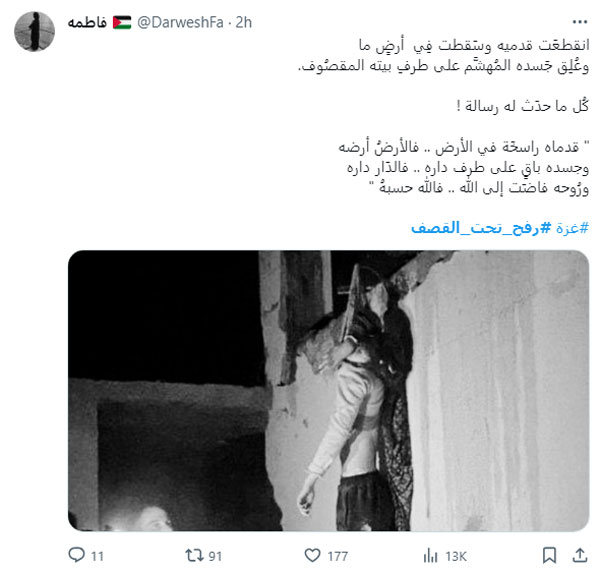Open the author display name فاطمه

click(x=87, y=23)
